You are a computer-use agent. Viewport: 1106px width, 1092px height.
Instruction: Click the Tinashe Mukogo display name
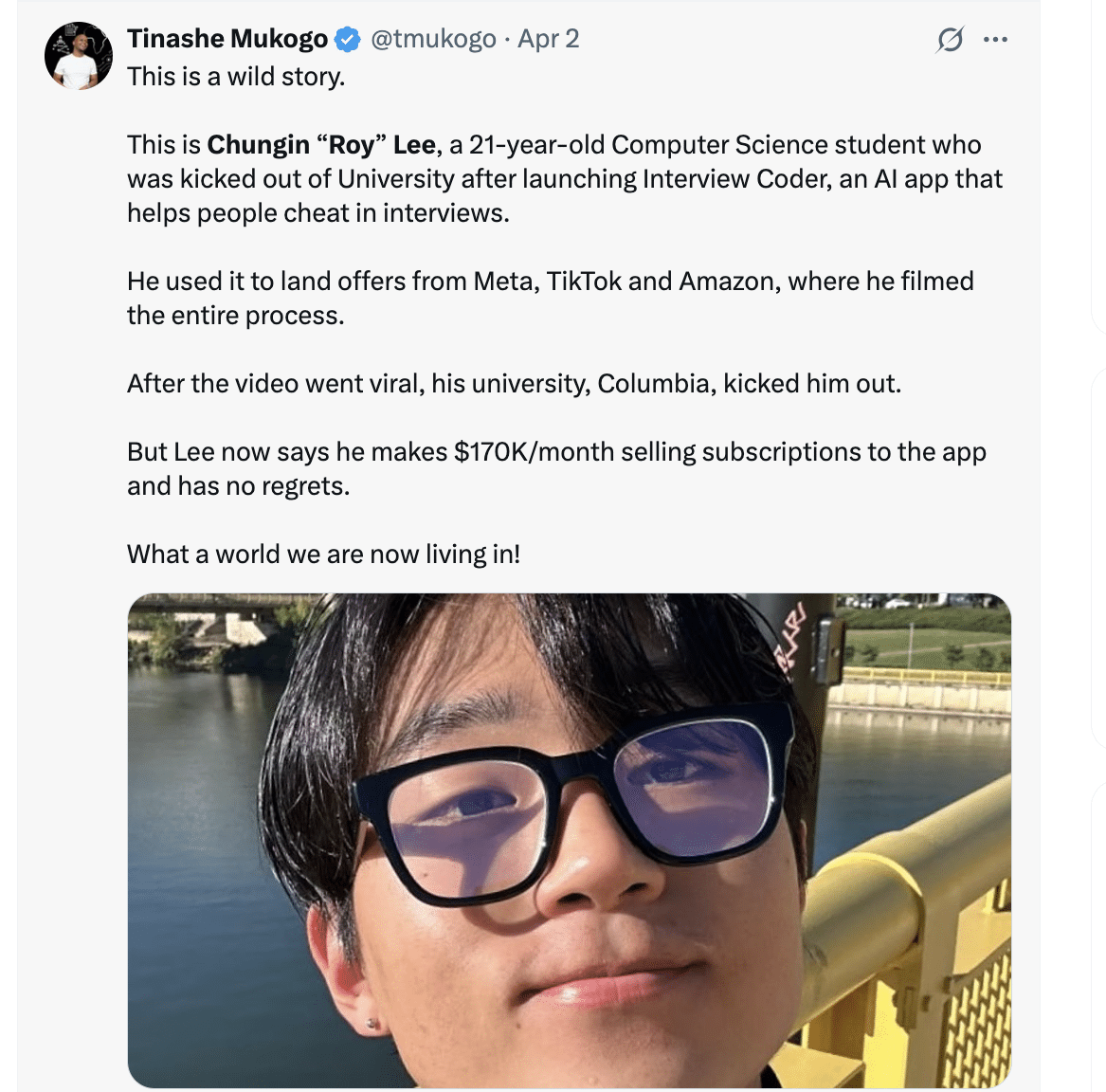pyautogui.click(x=227, y=39)
